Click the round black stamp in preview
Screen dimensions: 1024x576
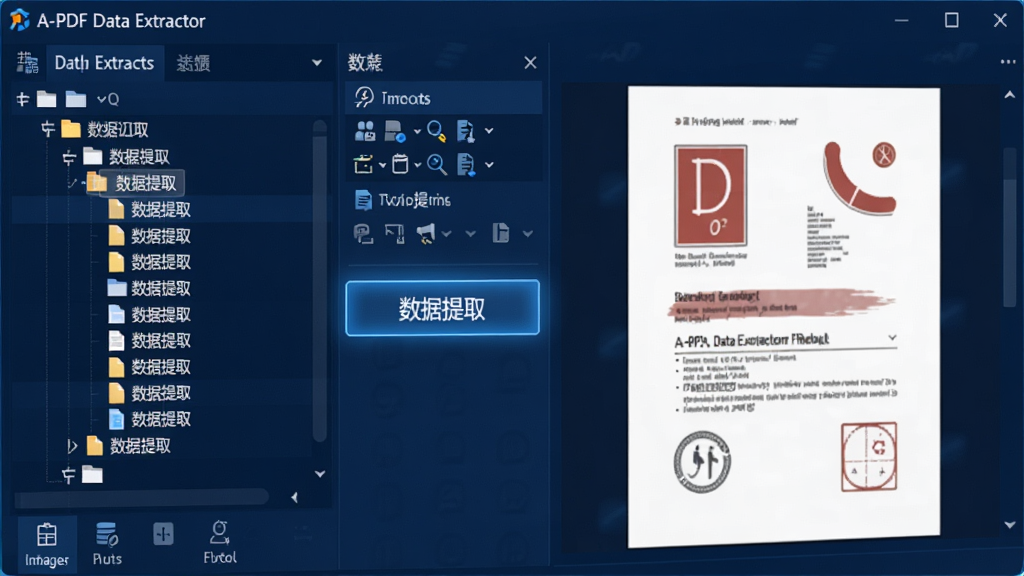coord(702,462)
